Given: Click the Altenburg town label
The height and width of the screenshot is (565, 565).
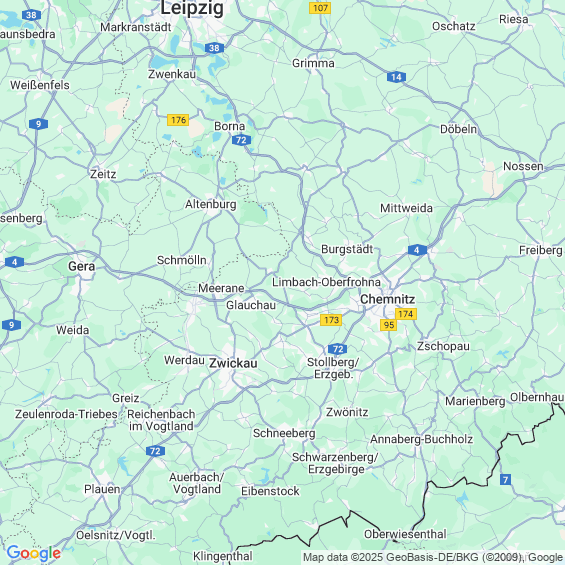Looking at the screenshot, I should [x=211, y=204].
